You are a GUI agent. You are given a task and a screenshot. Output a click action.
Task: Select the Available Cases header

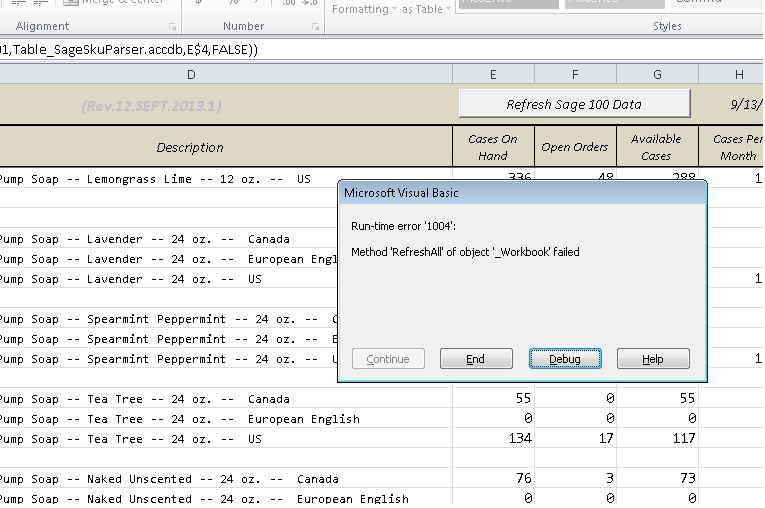pyautogui.click(x=657, y=147)
